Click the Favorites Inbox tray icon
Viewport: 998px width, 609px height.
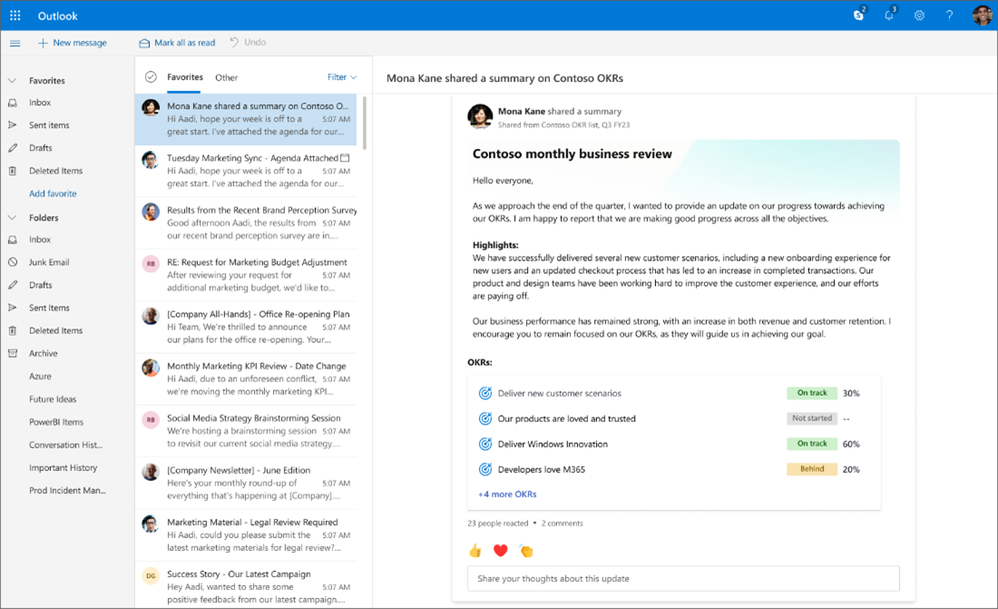(12, 102)
